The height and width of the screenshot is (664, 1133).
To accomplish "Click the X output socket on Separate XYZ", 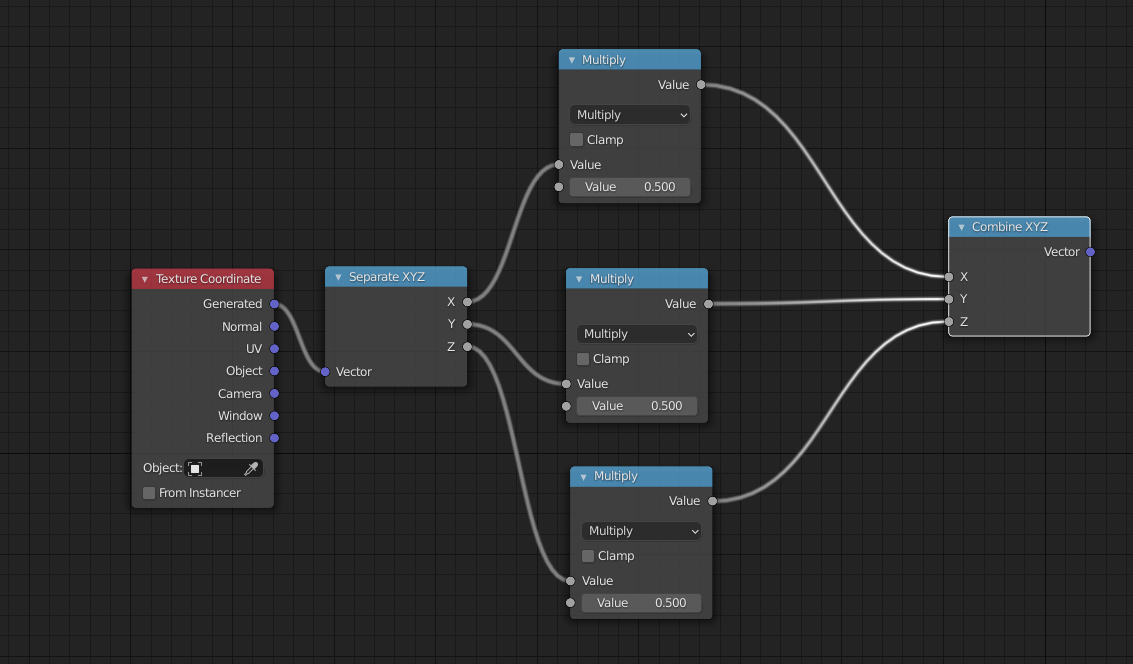I will point(467,301).
